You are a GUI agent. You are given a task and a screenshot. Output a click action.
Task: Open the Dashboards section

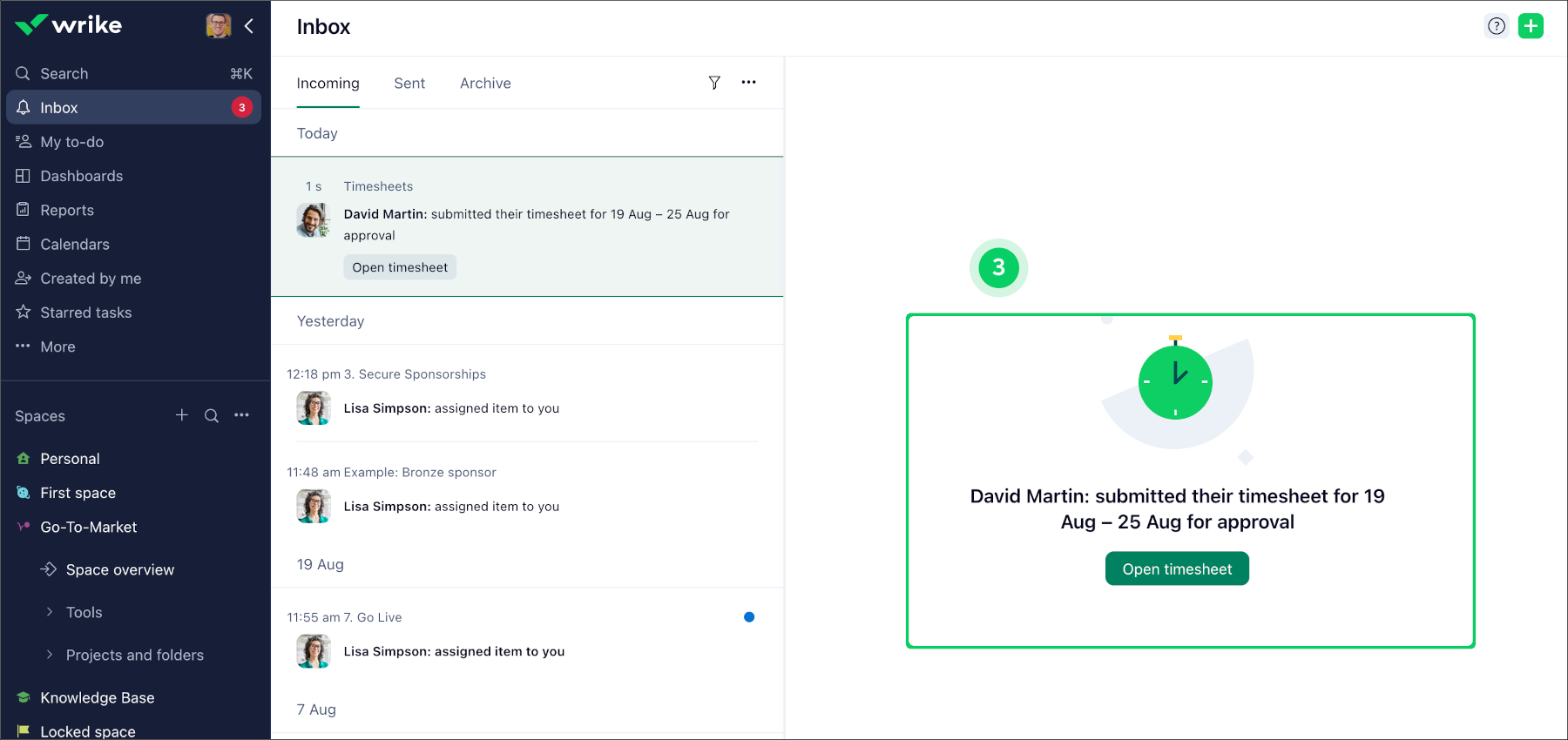click(x=81, y=176)
